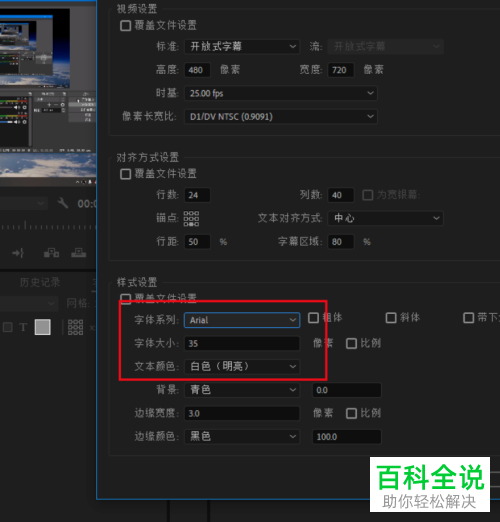Image resolution: width=500 pixels, height=522 pixels.
Task: Toggle the bold (粗体) checkbox
Action: coord(313,318)
